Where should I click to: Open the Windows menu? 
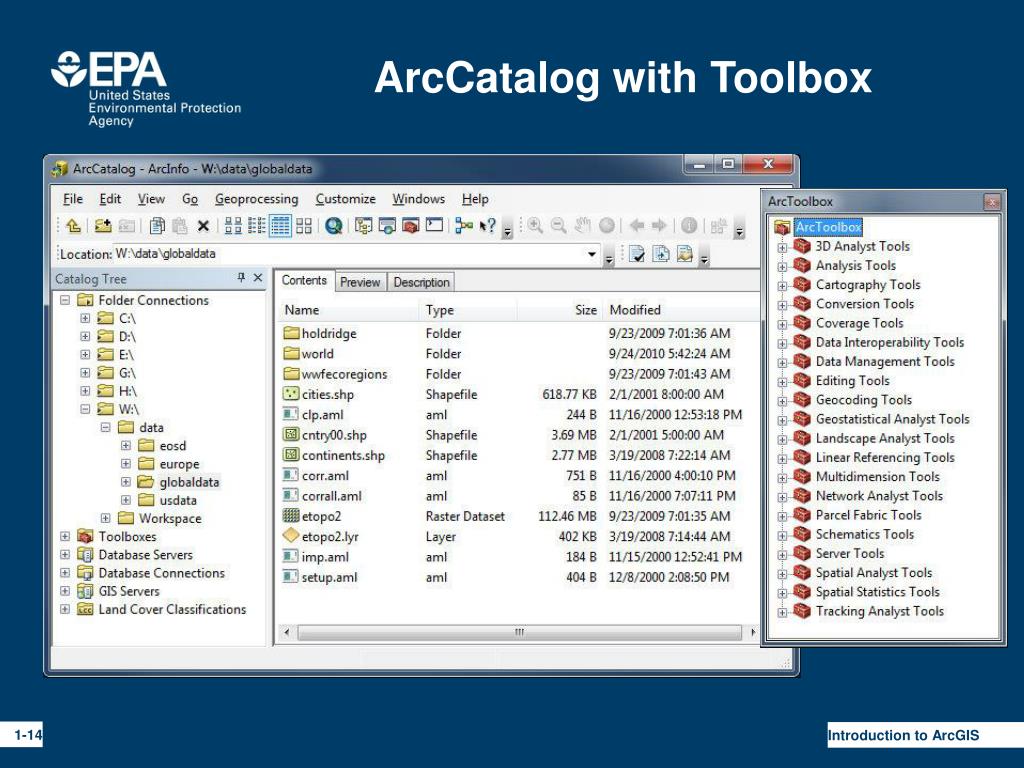pos(419,199)
